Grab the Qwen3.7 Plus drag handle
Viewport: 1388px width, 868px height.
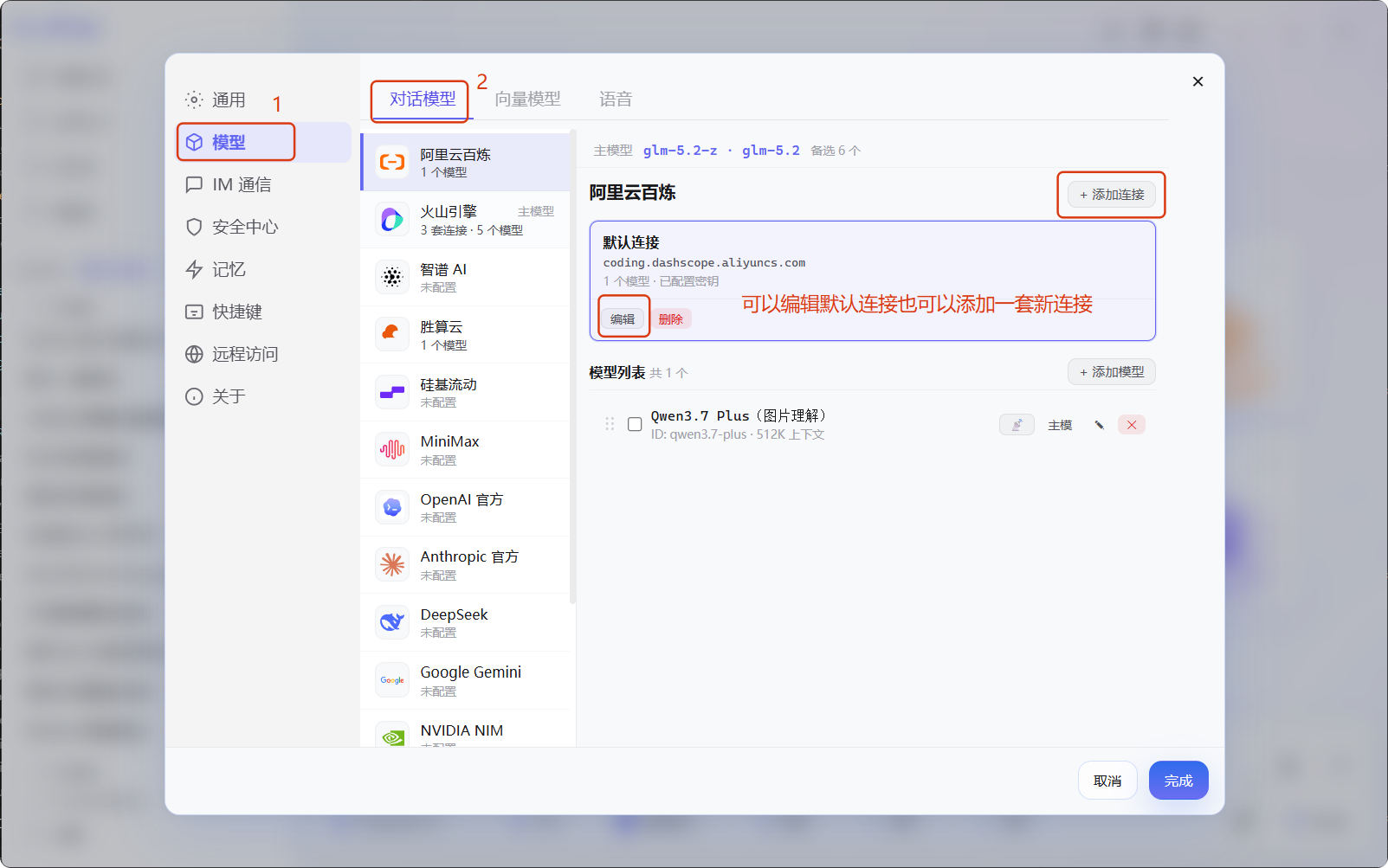coord(610,424)
